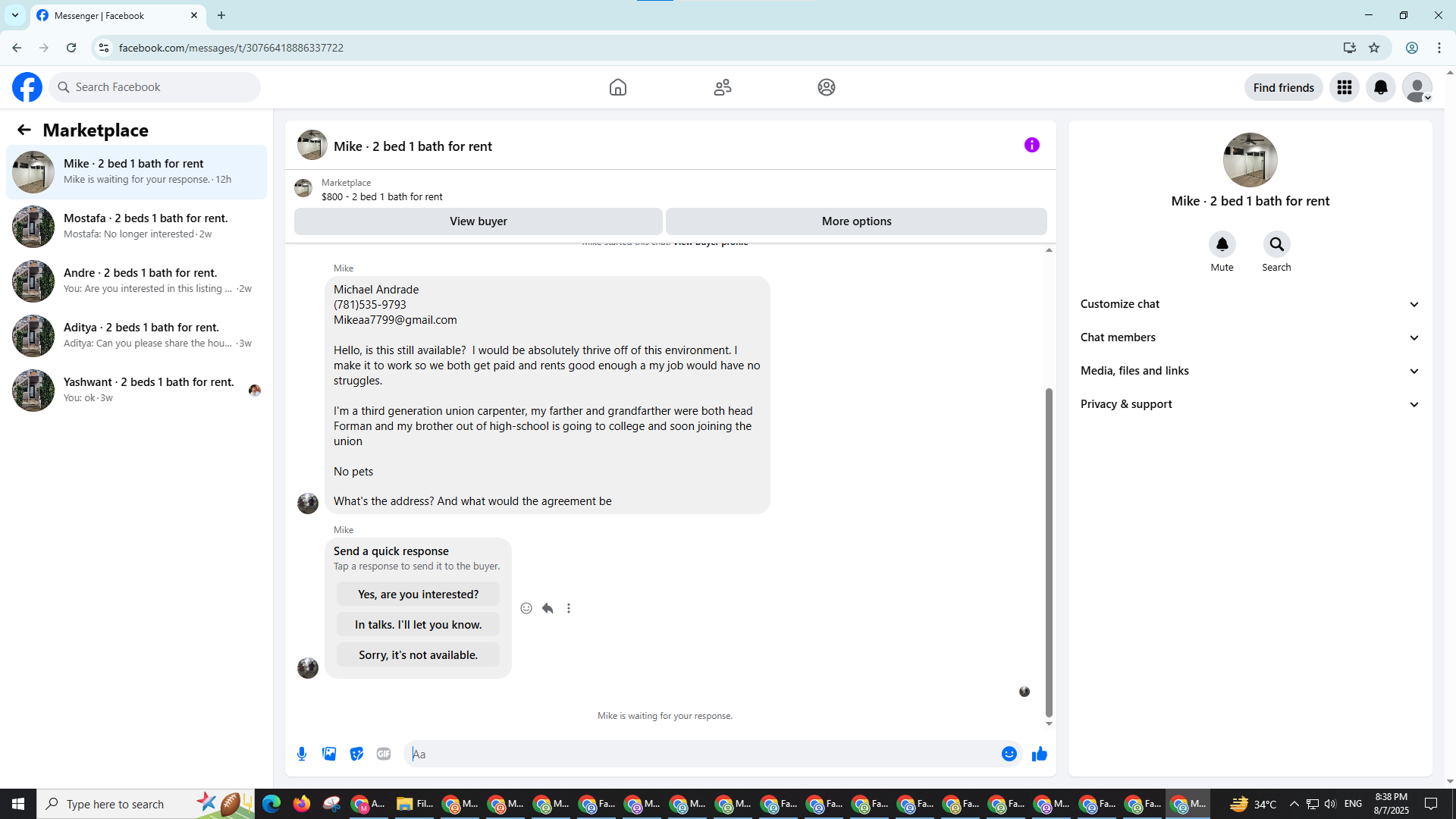Focus the message text input box

click(701, 754)
